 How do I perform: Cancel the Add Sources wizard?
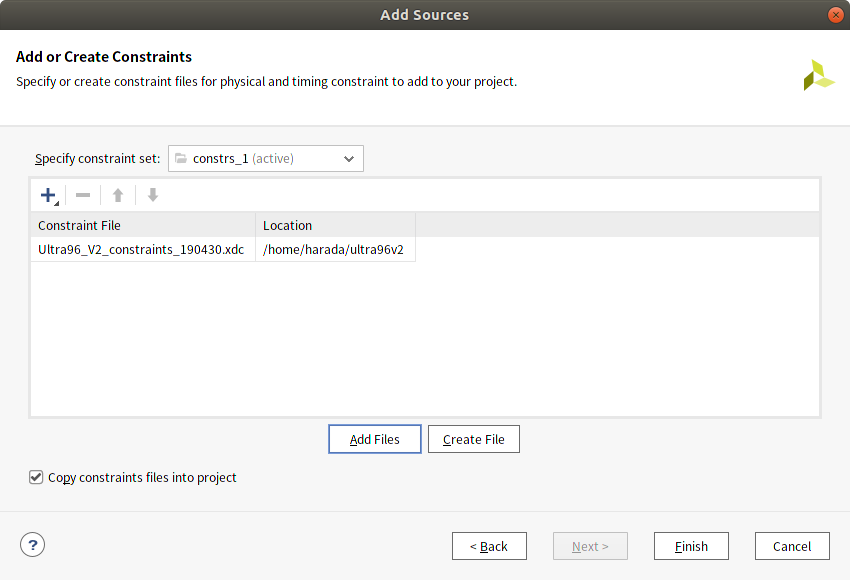pyautogui.click(x=792, y=546)
